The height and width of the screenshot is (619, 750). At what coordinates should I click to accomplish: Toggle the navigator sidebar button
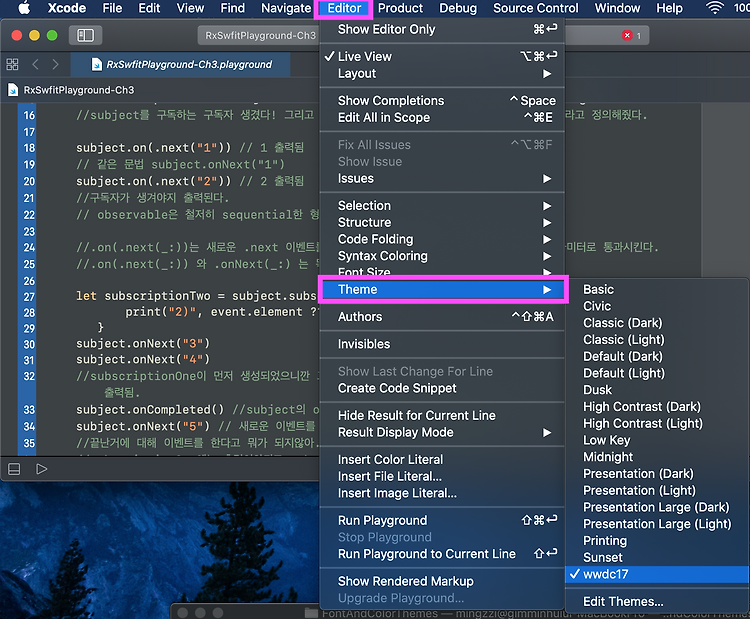[x=86, y=35]
